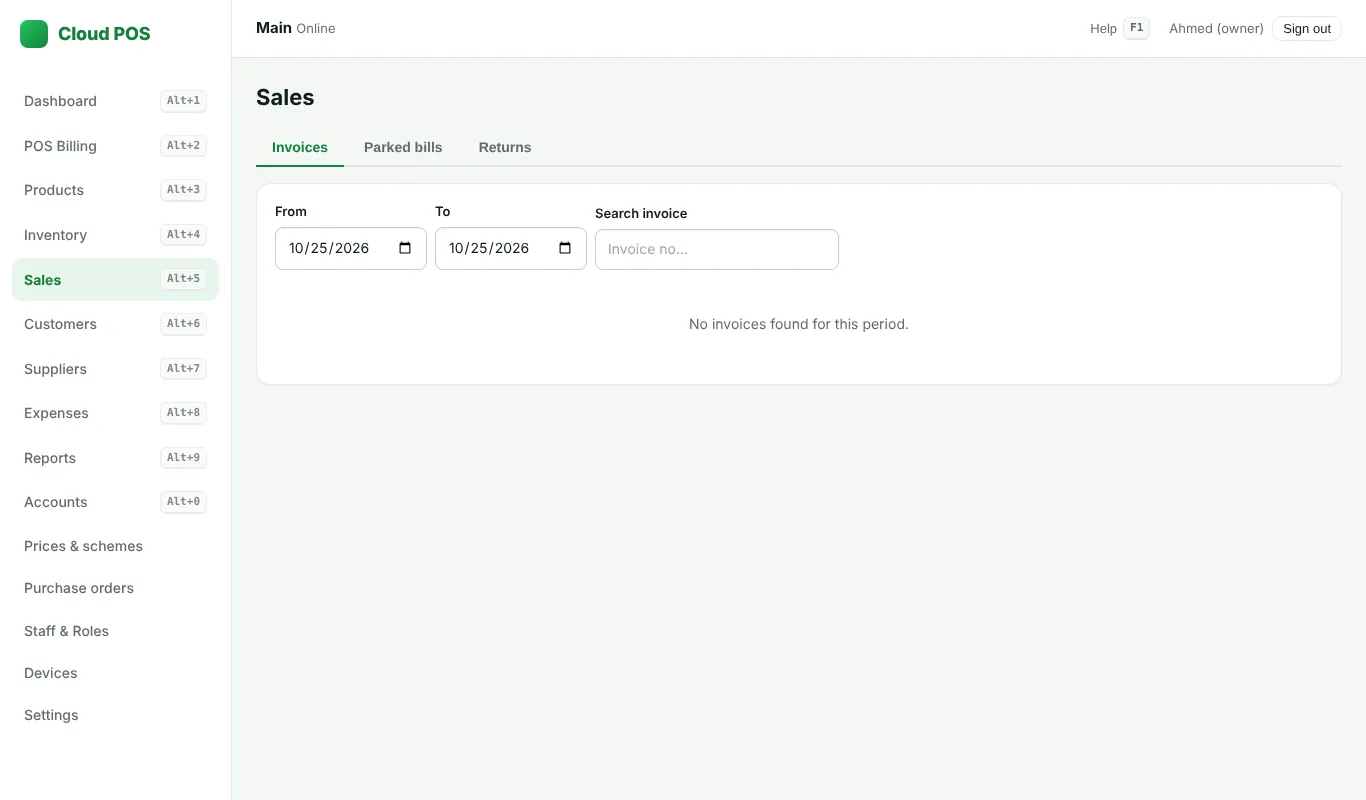The image size is (1366, 800).
Task: Open Prices & schemes
Action: pos(115,546)
